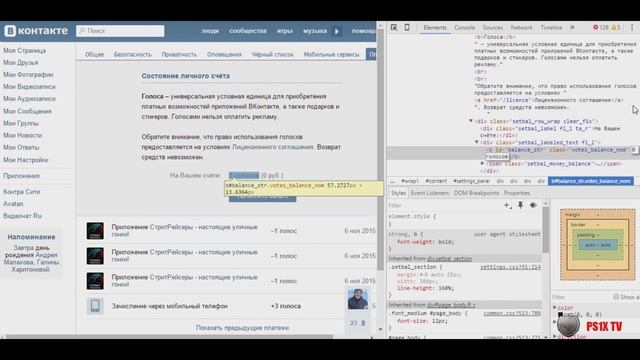Viewport: 640px width, 360px height.
Task: Click the diamond icon in Styles toolbar
Action: click(x=533, y=205)
